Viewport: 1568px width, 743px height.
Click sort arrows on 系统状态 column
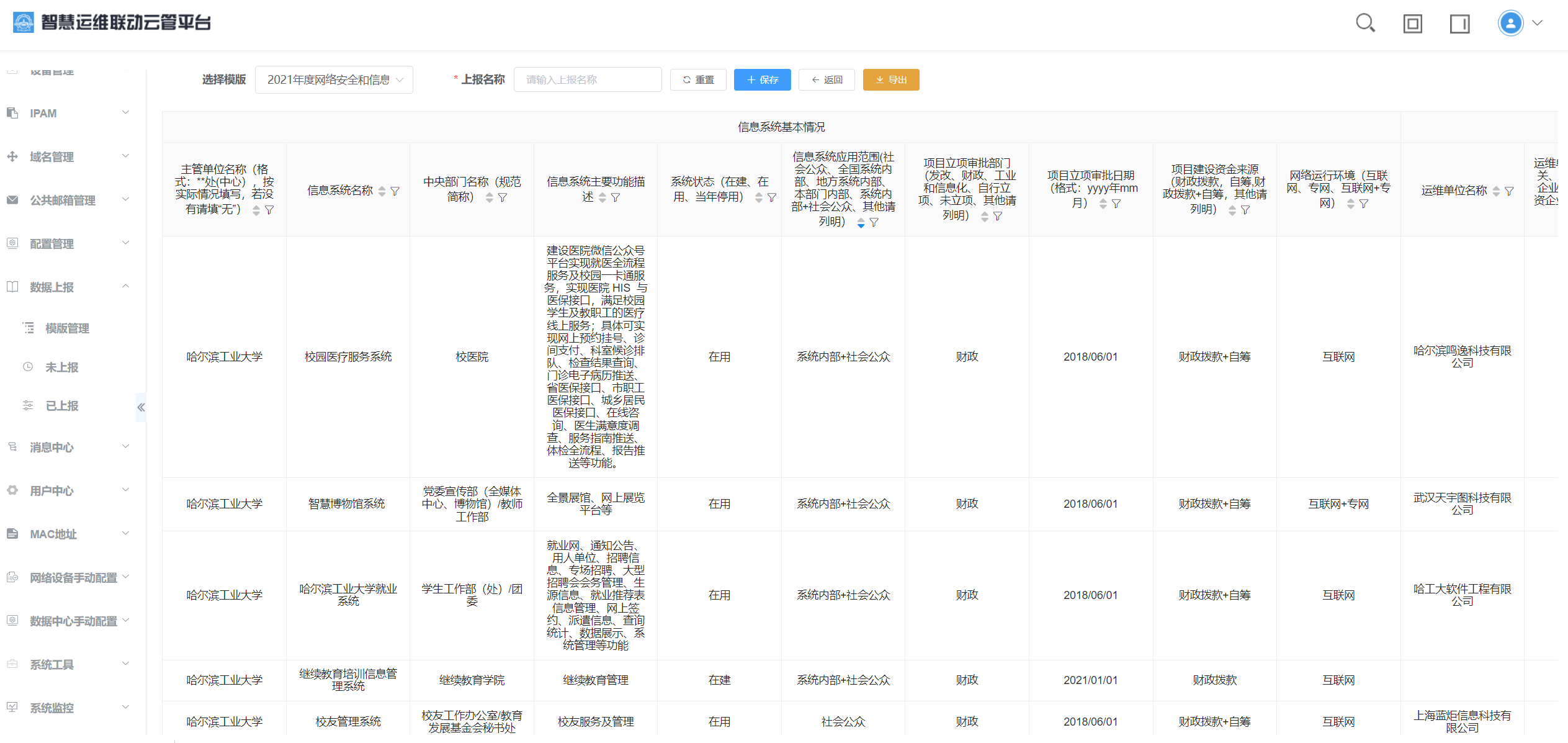[759, 197]
